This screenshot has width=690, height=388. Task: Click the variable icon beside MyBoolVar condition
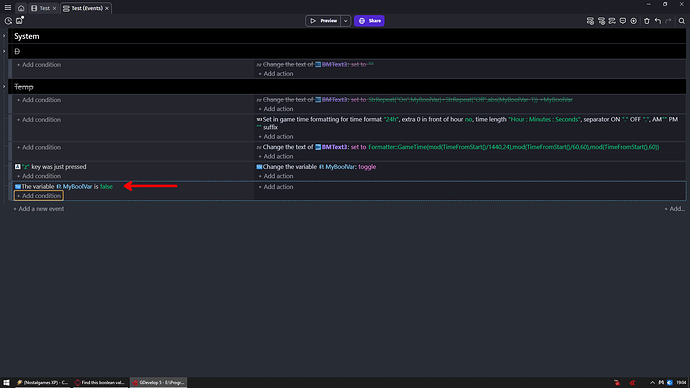(x=18, y=187)
